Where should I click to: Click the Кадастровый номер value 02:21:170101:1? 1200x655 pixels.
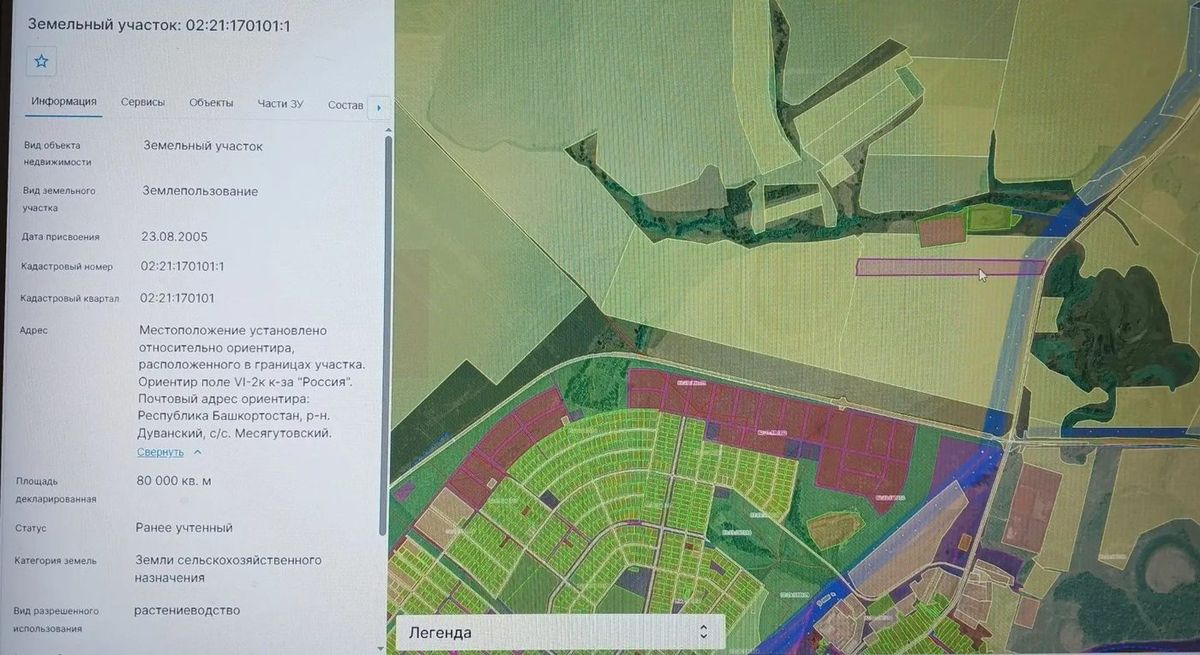click(183, 267)
